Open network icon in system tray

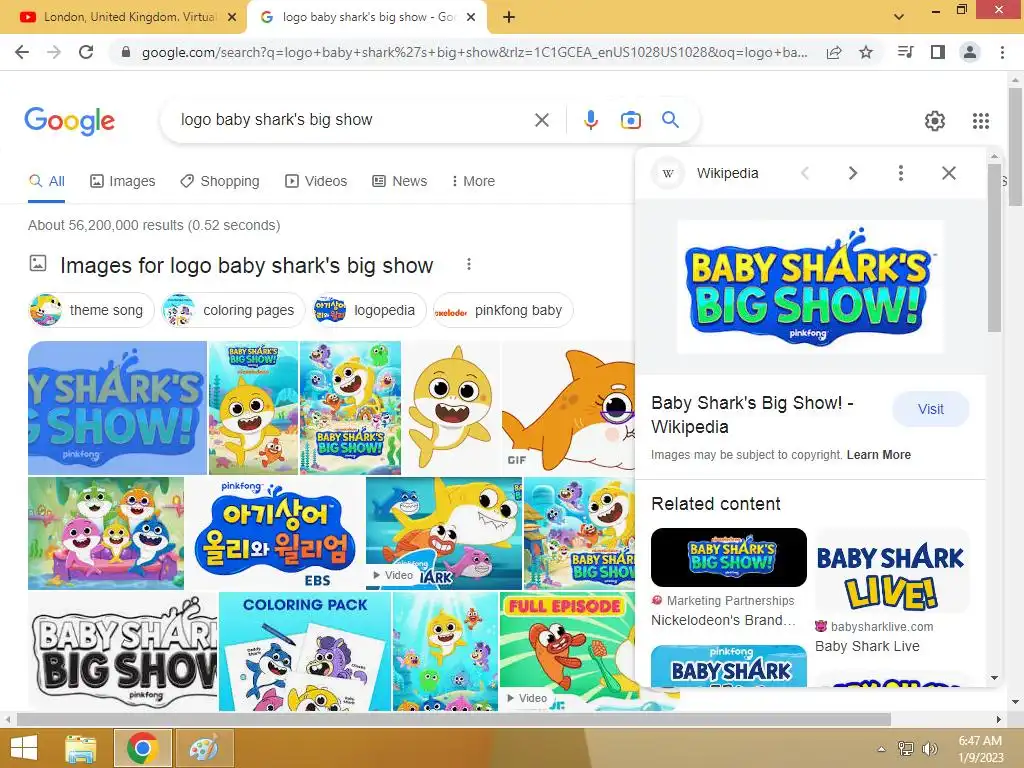point(906,748)
